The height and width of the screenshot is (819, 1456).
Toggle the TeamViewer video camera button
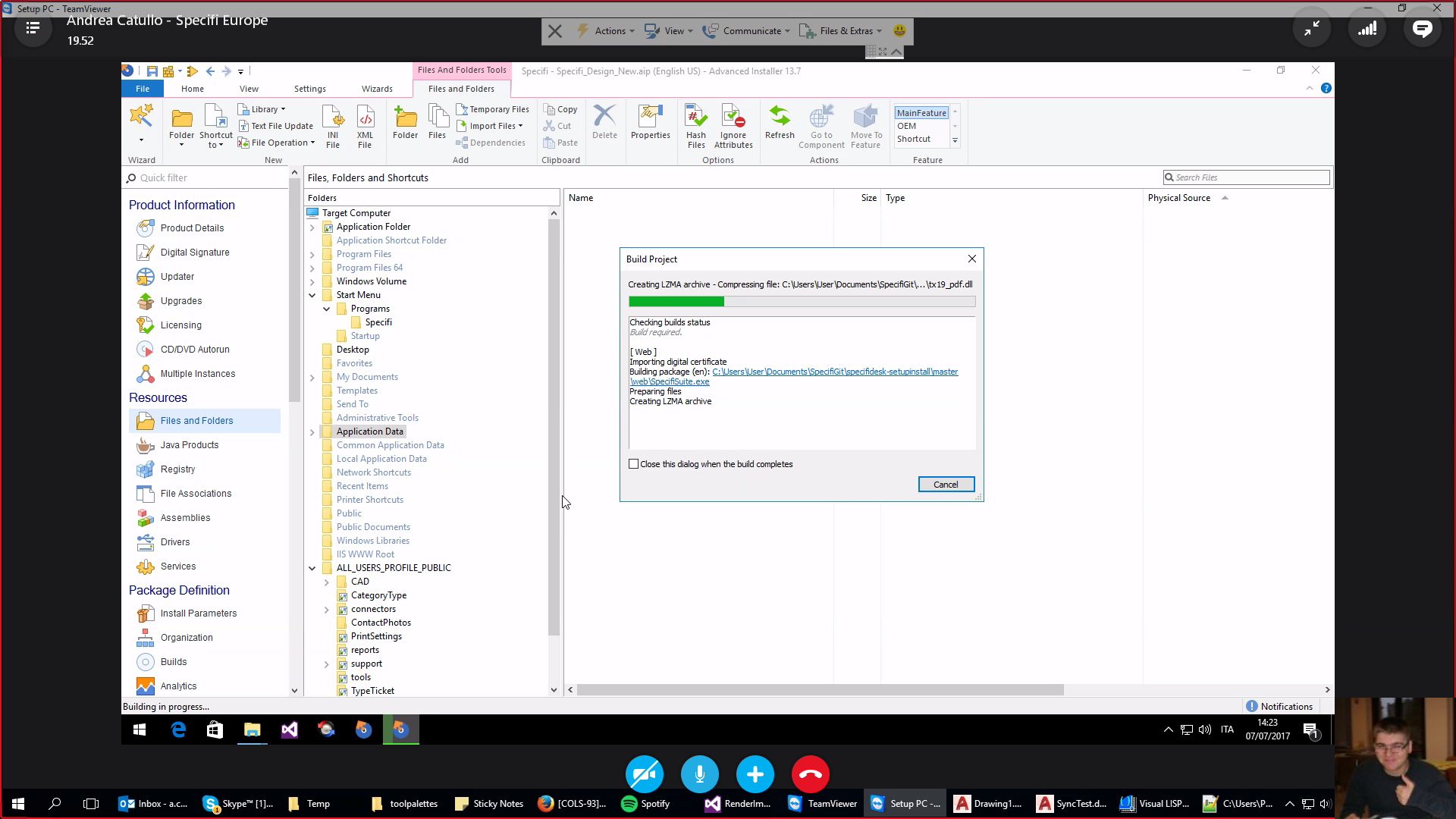[645, 774]
